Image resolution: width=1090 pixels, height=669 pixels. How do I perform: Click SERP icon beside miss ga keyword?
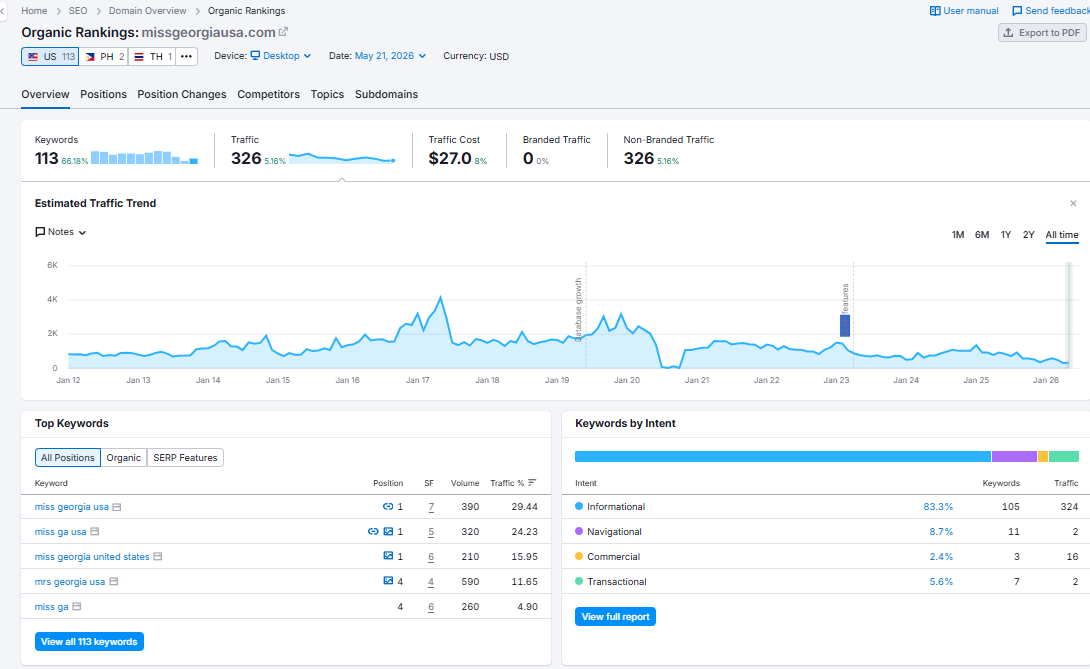pyautogui.click(x=76, y=607)
